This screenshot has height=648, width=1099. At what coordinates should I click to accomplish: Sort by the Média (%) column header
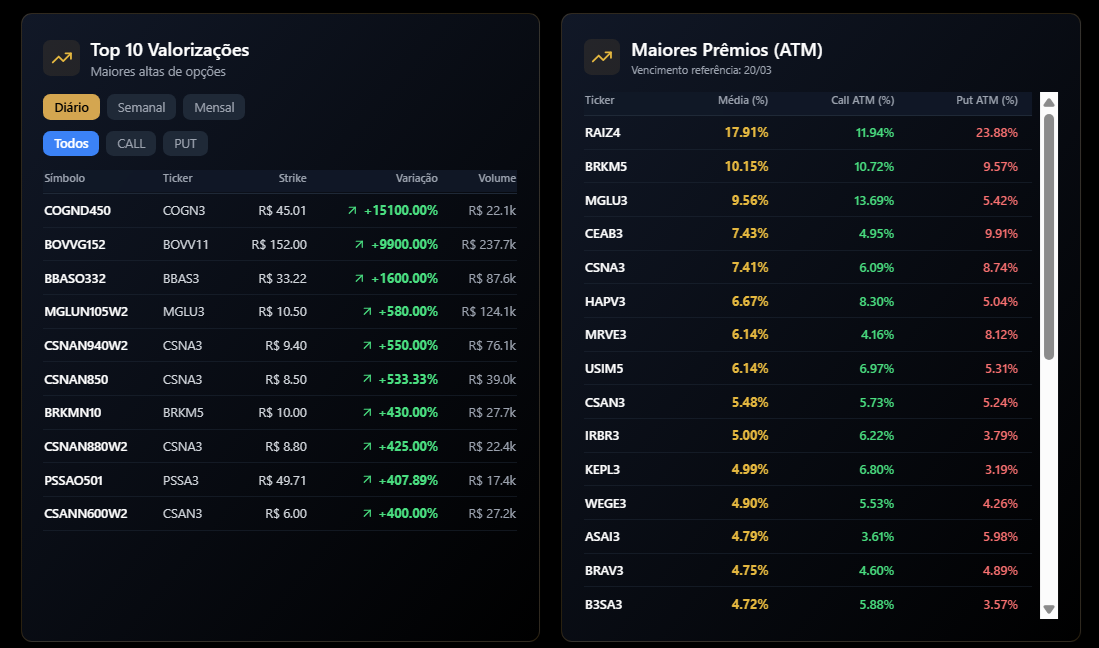(742, 100)
